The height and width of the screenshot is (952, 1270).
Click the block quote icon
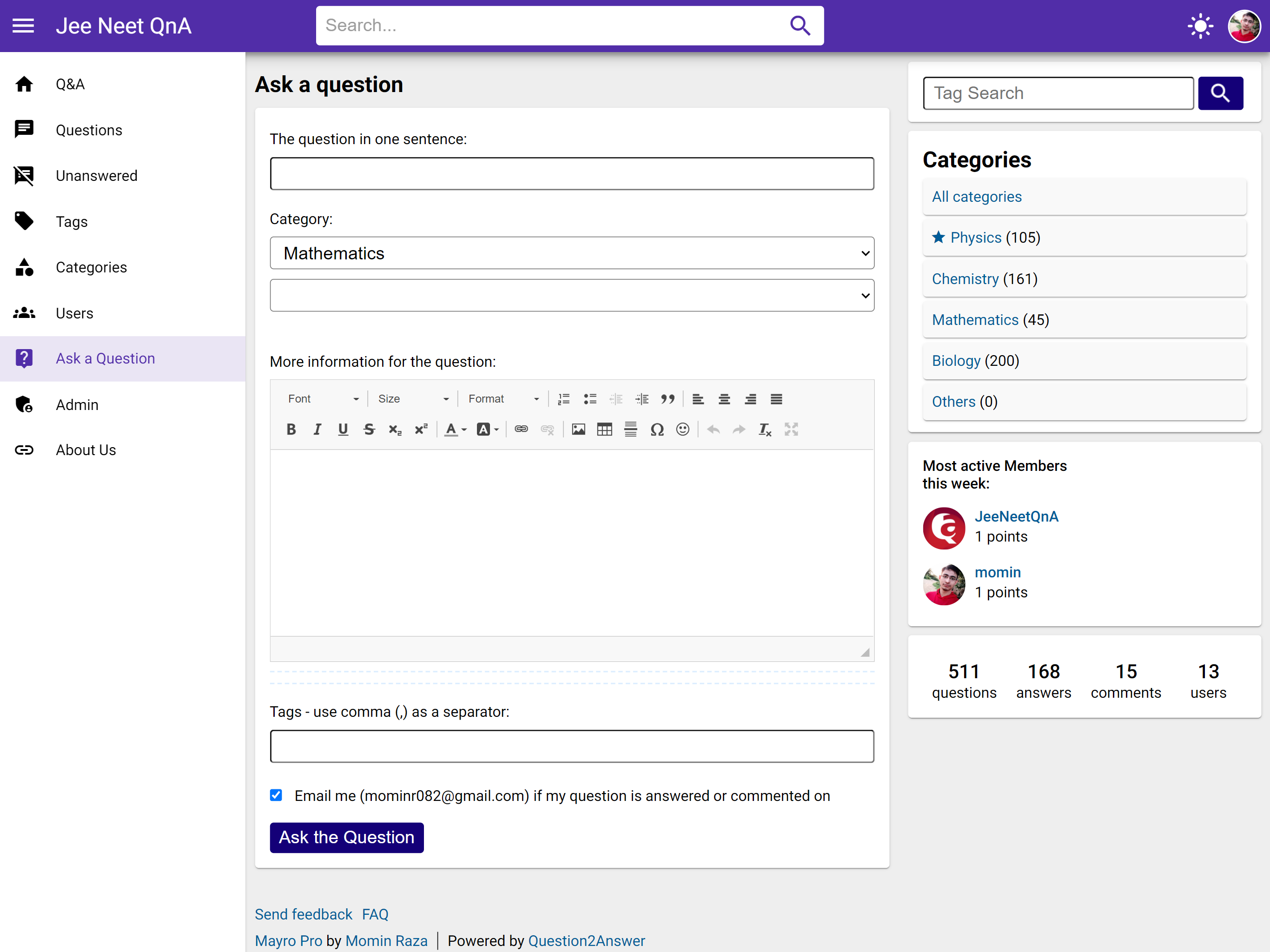(667, 399)
